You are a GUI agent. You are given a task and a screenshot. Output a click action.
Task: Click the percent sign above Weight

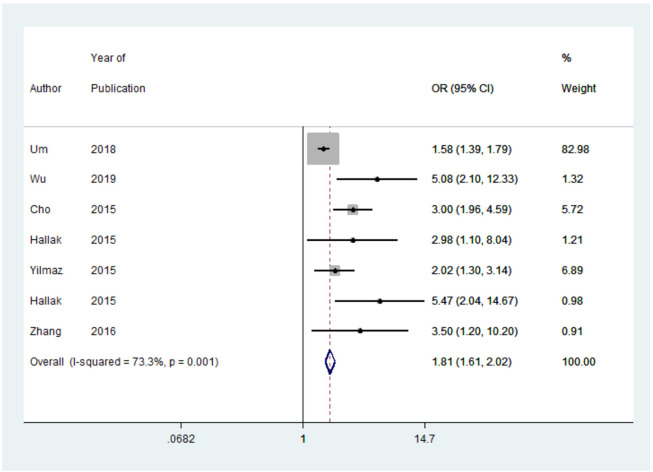[x=566, y=58]
